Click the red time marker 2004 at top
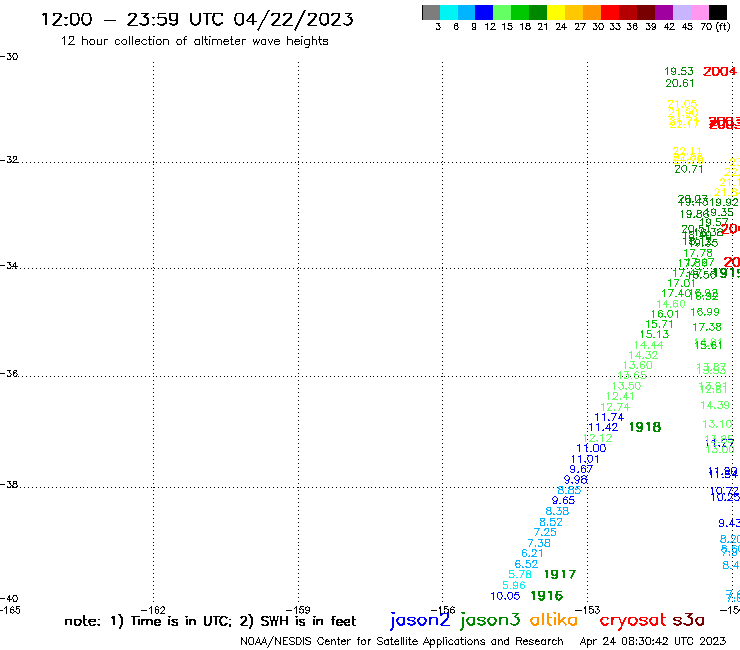740x650 pixels. click(x=719, y=72)
